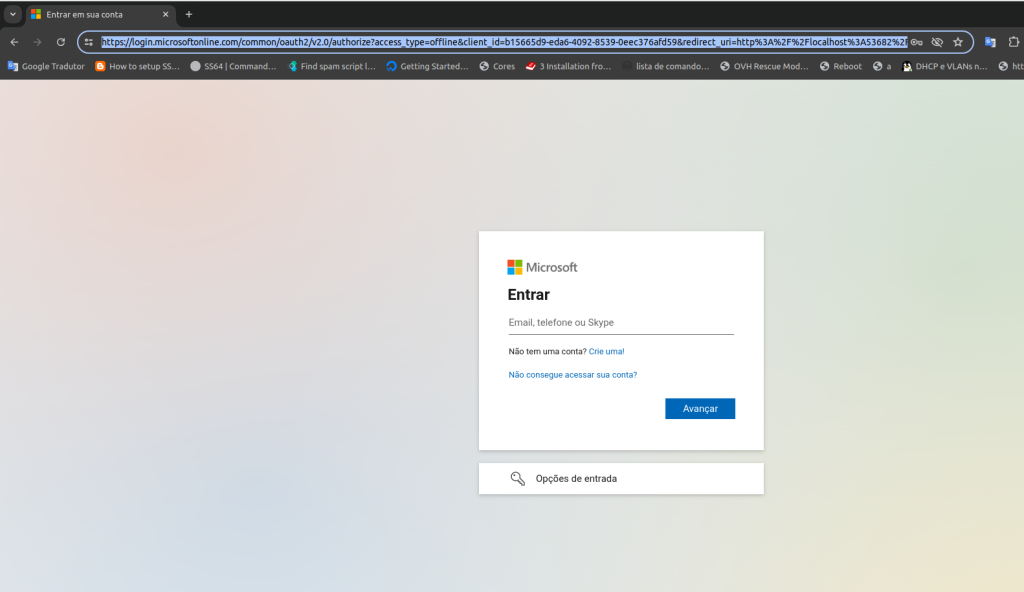Click the 'Não tem uma conta?' text
Viewport: 1024px width, 592px height.
coord(547,352)
